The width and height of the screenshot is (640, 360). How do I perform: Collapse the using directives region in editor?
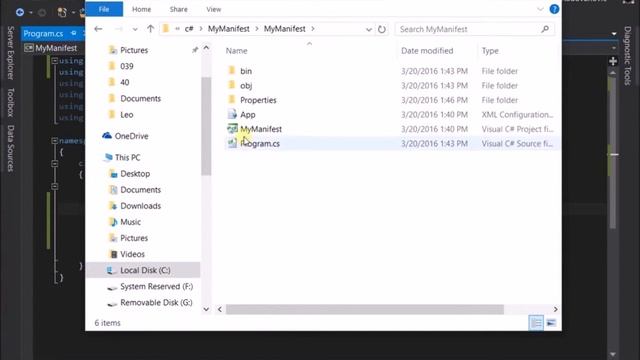pos(54,61)
